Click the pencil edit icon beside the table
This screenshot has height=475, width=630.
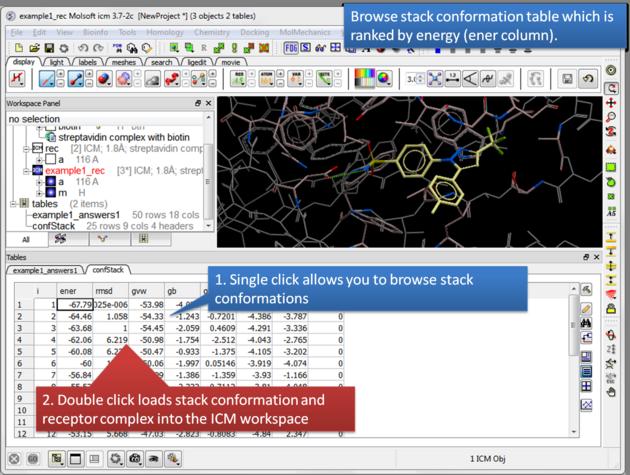(586, 308)
